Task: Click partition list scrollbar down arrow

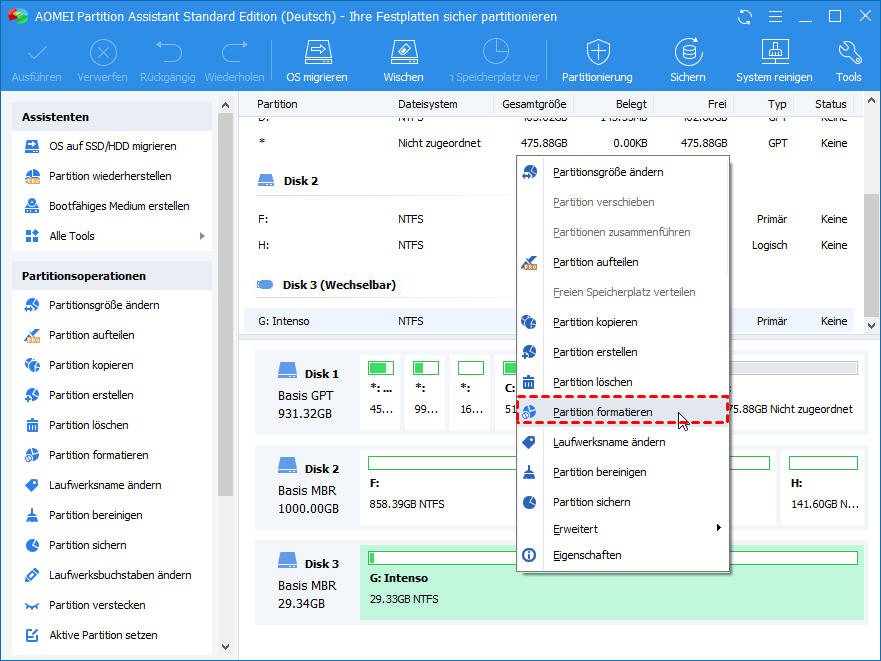Action: 871,325
